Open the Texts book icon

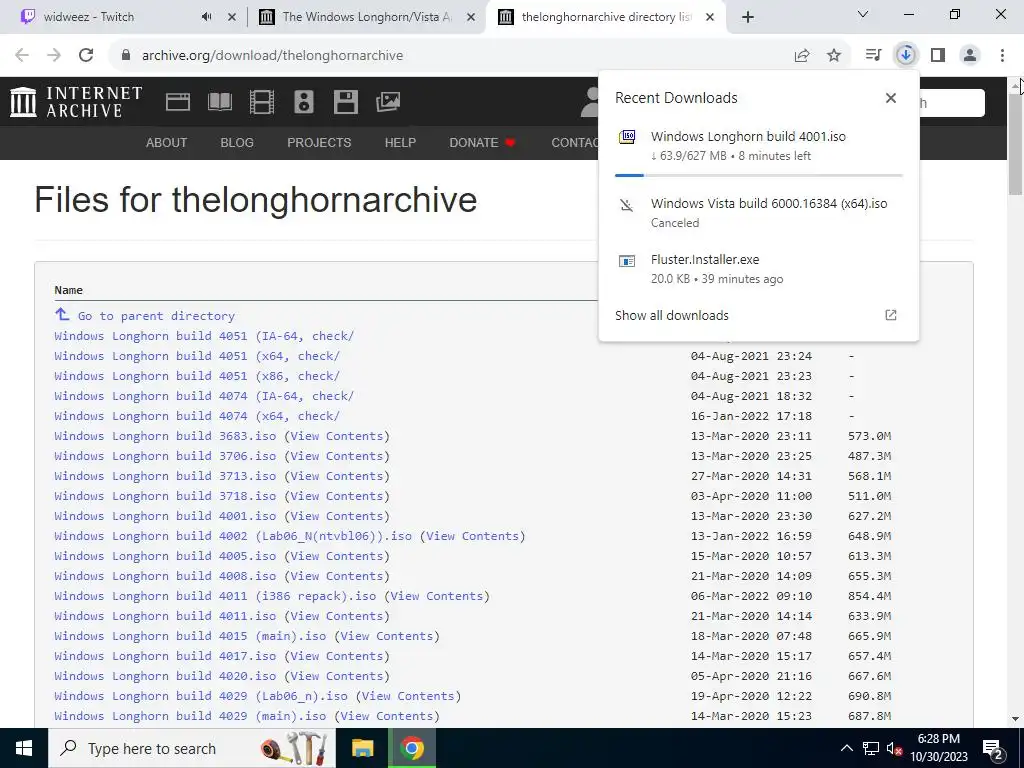coord(219,102)
